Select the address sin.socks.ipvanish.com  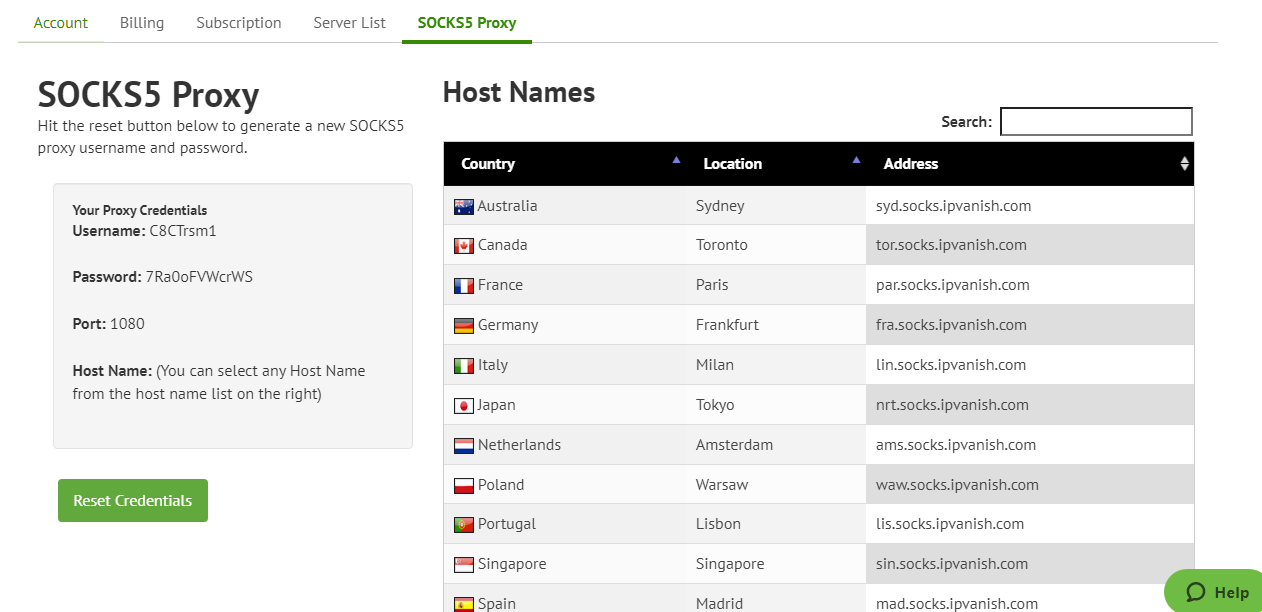pos(951,563)
